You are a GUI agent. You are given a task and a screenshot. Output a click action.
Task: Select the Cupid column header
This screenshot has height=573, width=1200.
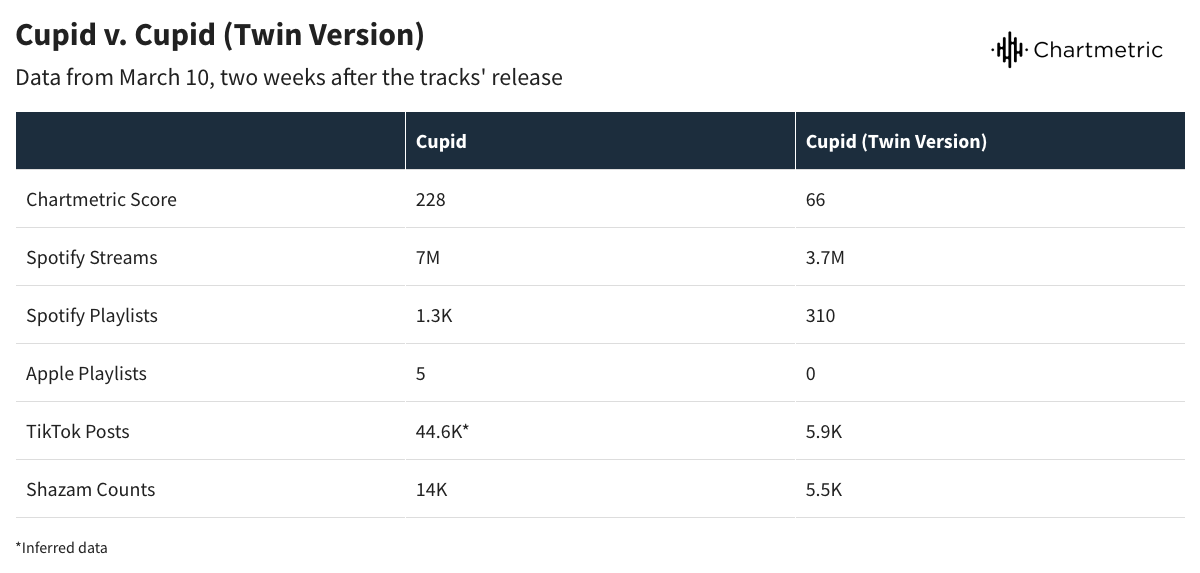[x=441, y=141]
